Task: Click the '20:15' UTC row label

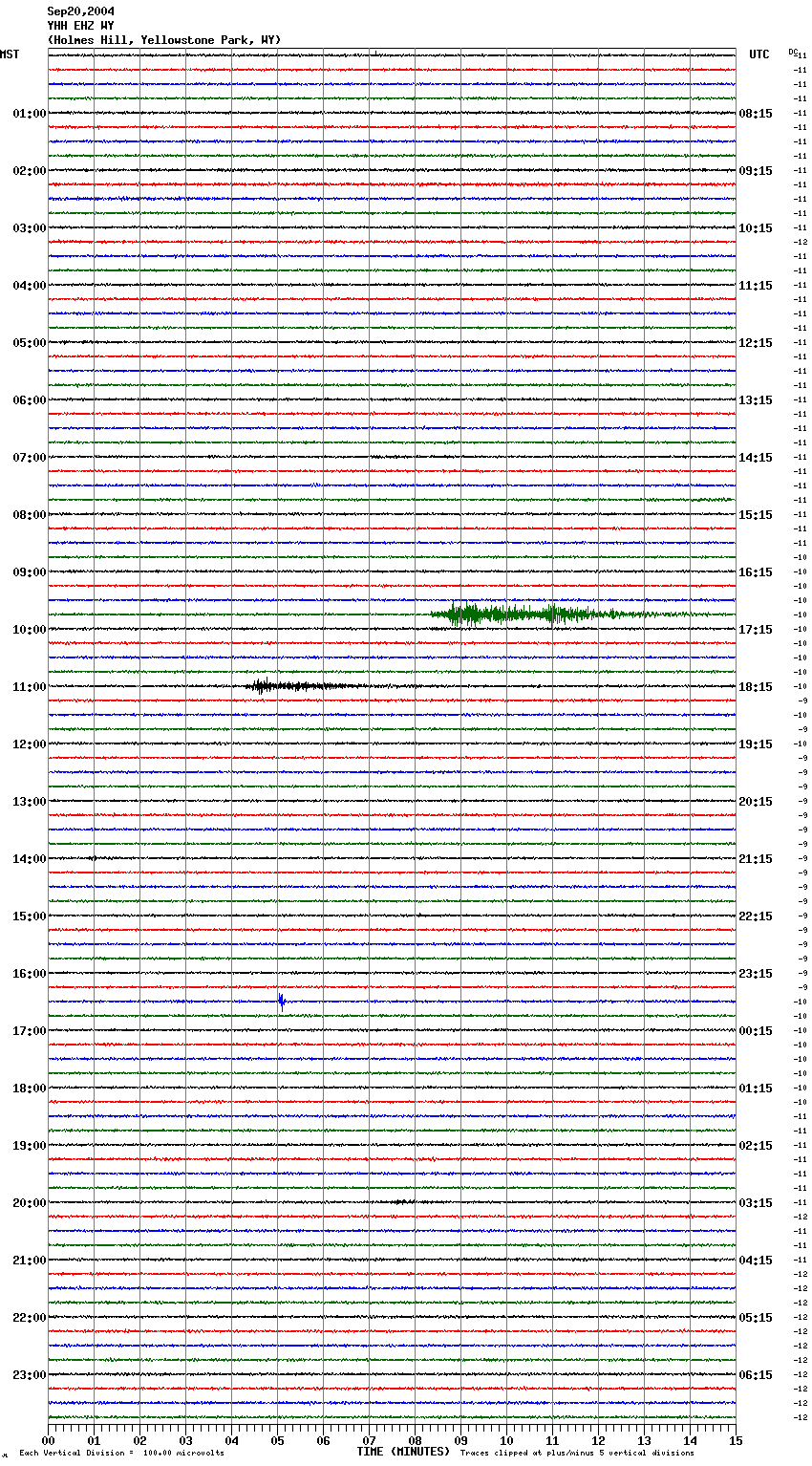Action: click(x=756, y=802)
